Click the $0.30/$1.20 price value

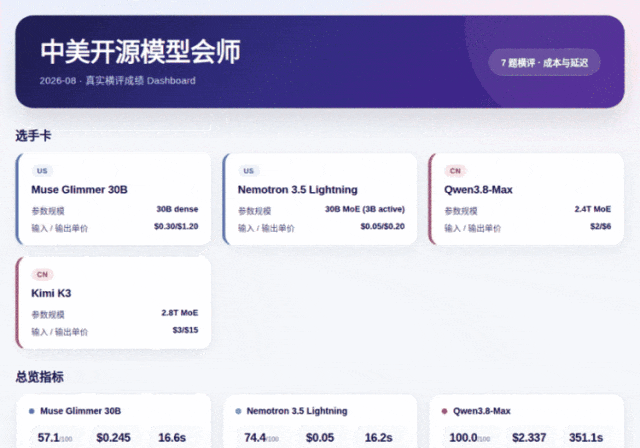pos(176,226)
